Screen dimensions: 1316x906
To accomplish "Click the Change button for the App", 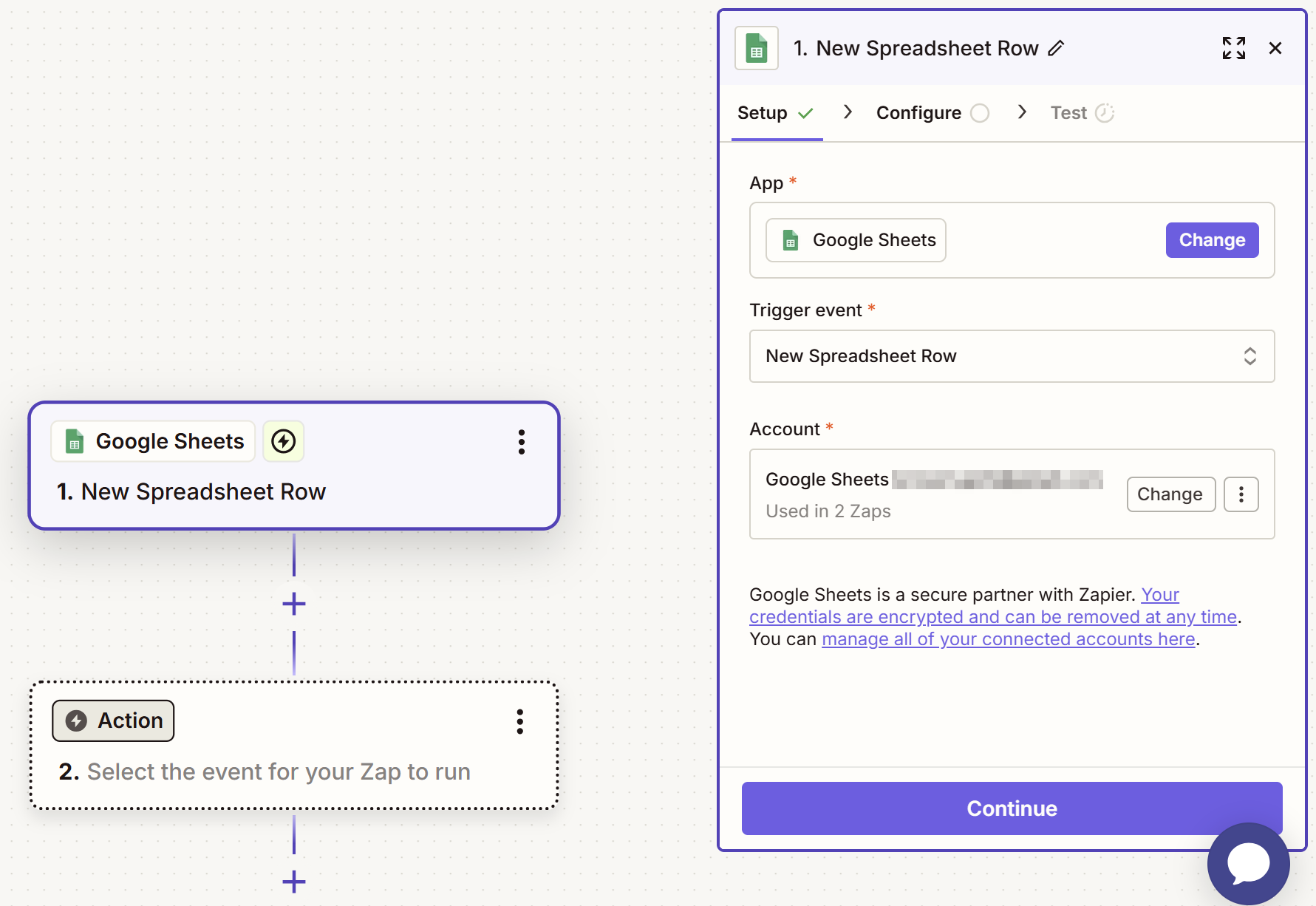I will 1211,239.
